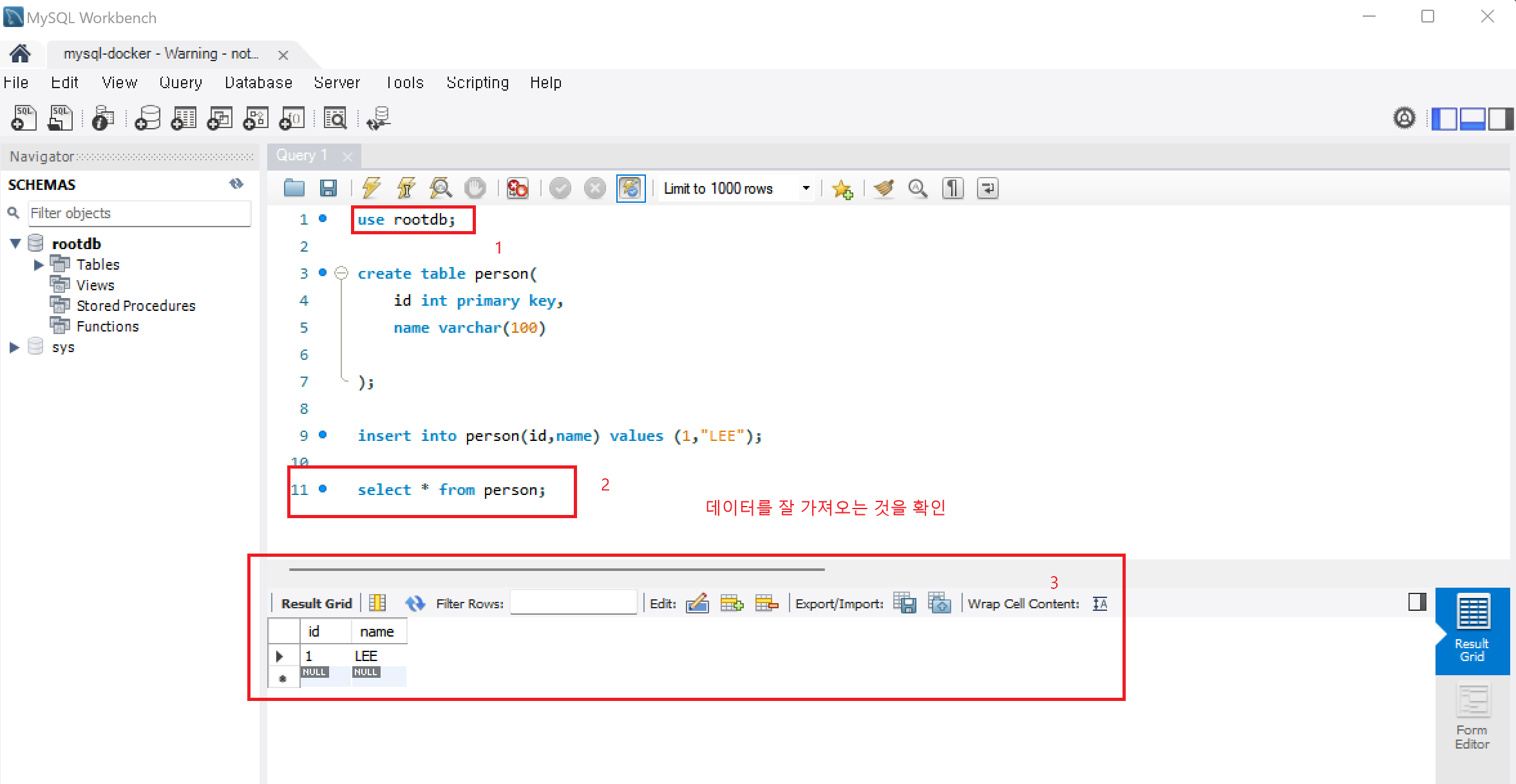Toggle the autocommit mode button

point(630,188)
